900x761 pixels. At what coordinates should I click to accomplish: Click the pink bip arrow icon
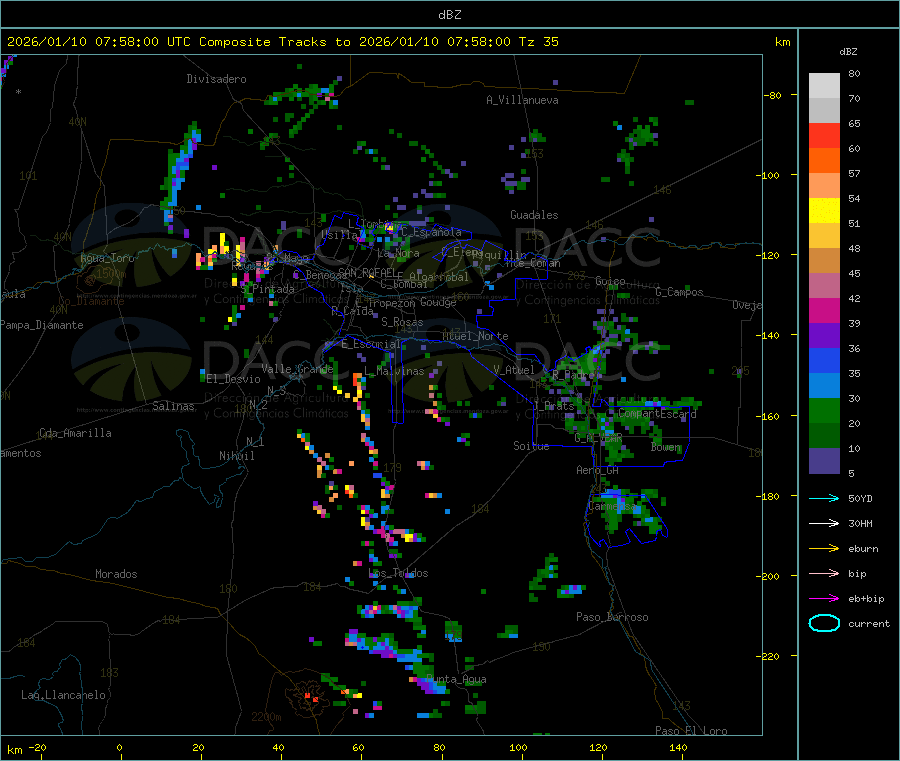tap(824, 573)
